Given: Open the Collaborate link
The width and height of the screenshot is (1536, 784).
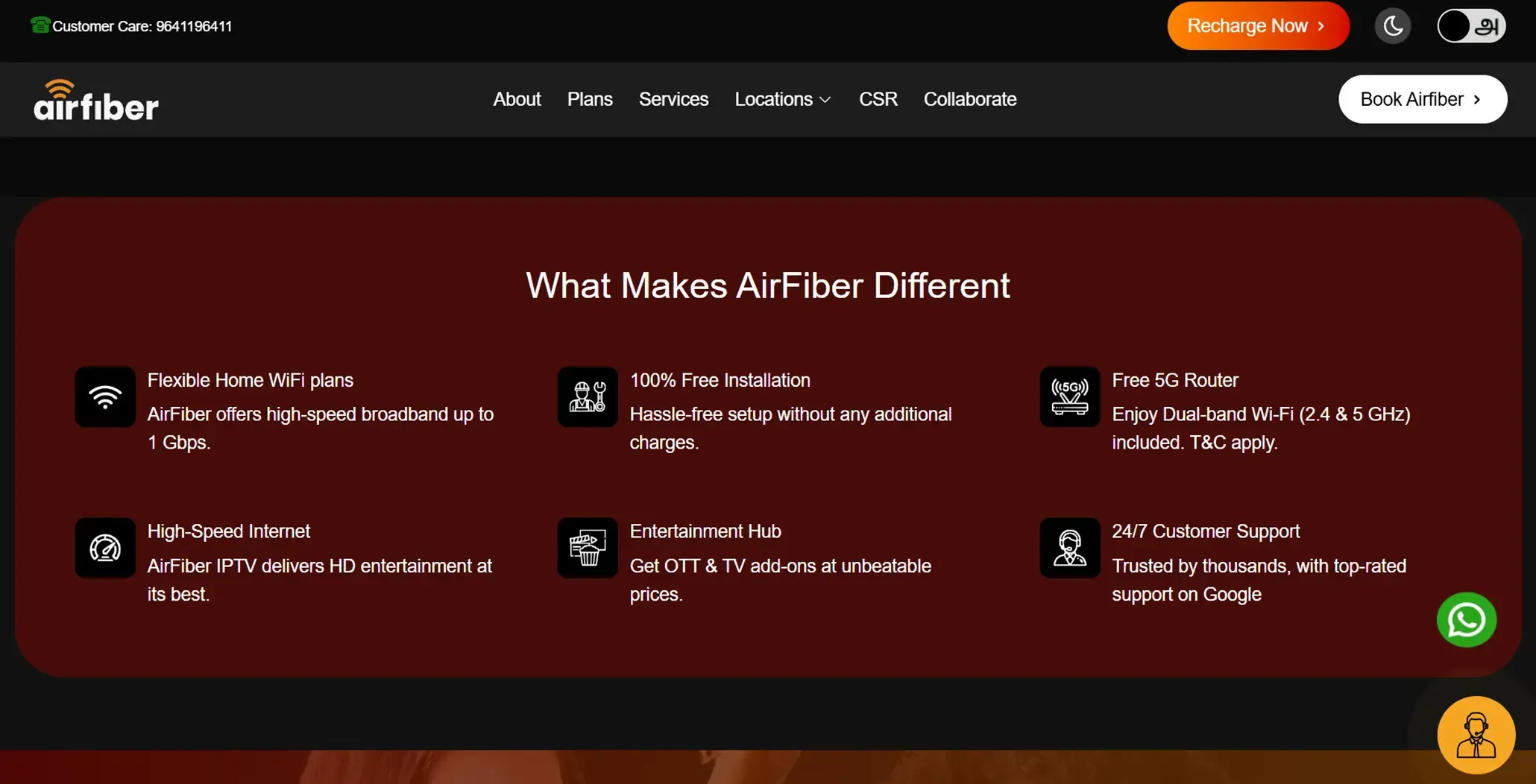Looking at the screenshot, I should (x=969, y=99).
